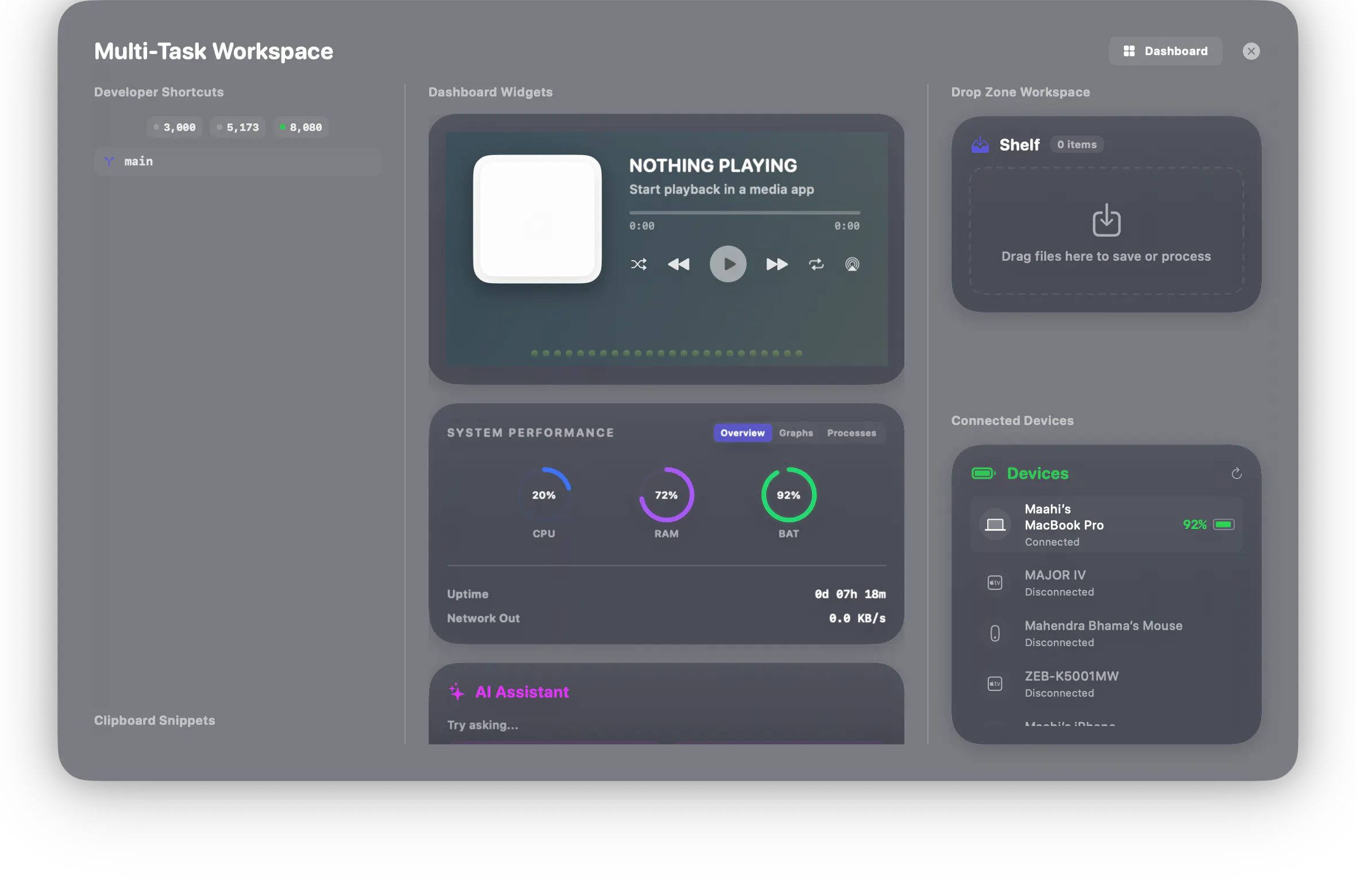Select the 3,000 port chip

coord(175,127)
